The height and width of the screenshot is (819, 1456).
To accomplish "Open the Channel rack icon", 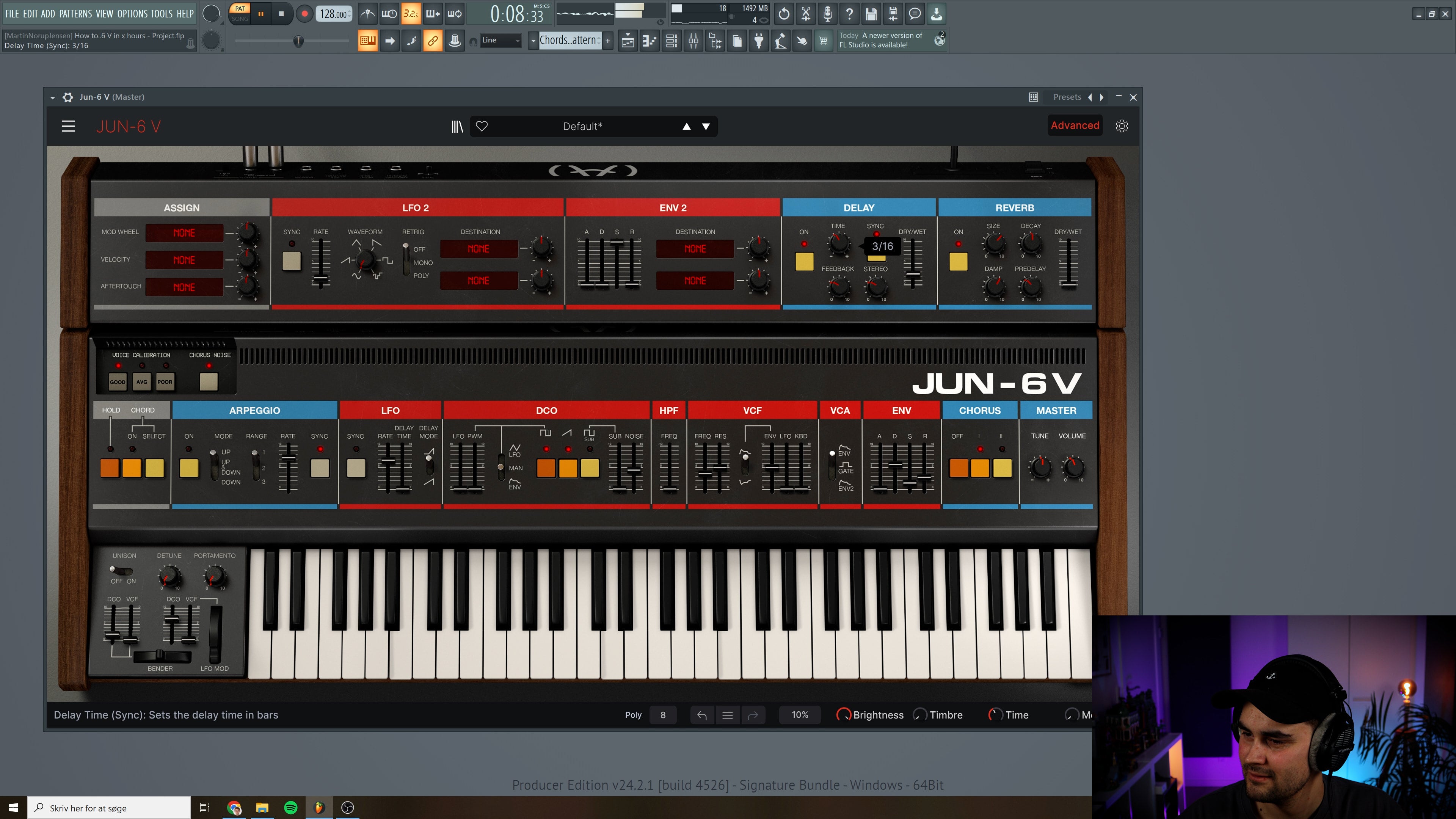I will pyautogui.click(x=672, y=41).
